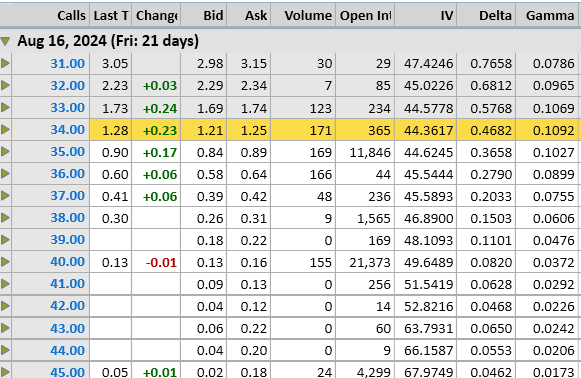The width and height of the screenshot is (581, 378).
Task: Expand the 42.00 strike row arrow
Action: 5,306
